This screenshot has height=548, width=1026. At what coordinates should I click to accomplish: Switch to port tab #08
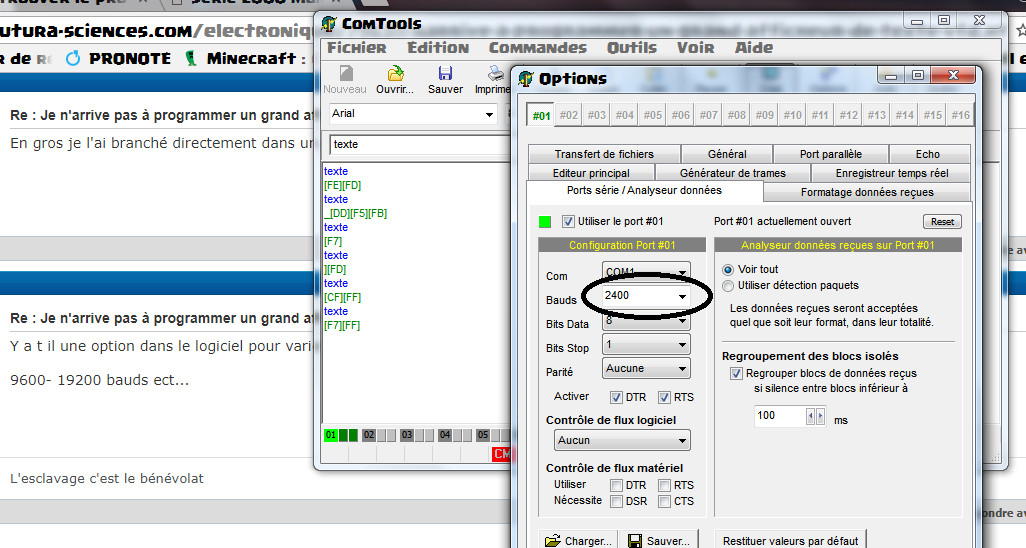tap(737, 115)
